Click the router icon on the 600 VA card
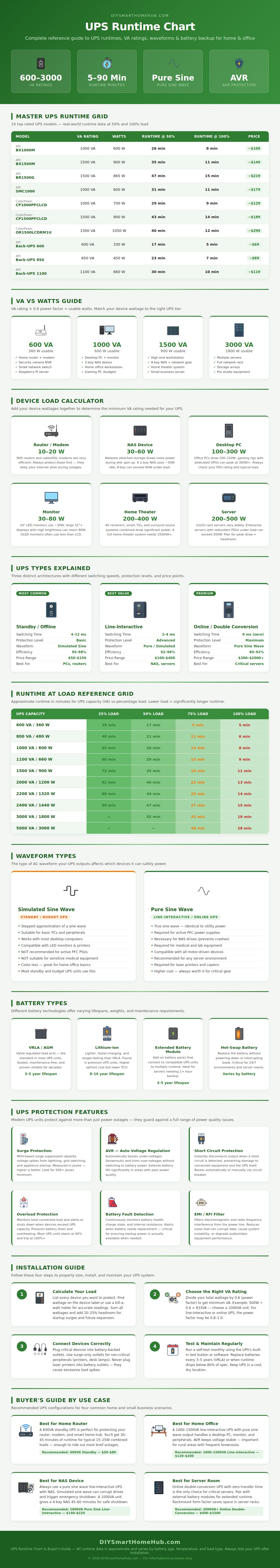Image resolution: width=280 pixels, height=1568 pixels. click(41, 330)
